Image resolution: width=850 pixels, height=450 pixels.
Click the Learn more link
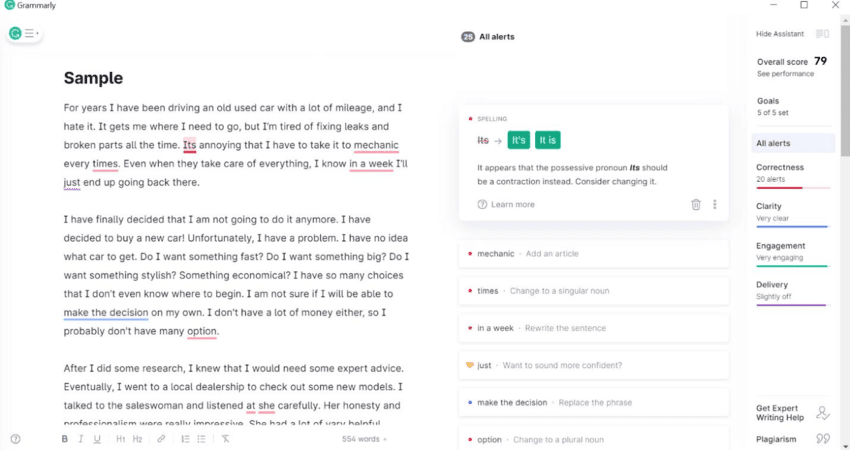512,204
